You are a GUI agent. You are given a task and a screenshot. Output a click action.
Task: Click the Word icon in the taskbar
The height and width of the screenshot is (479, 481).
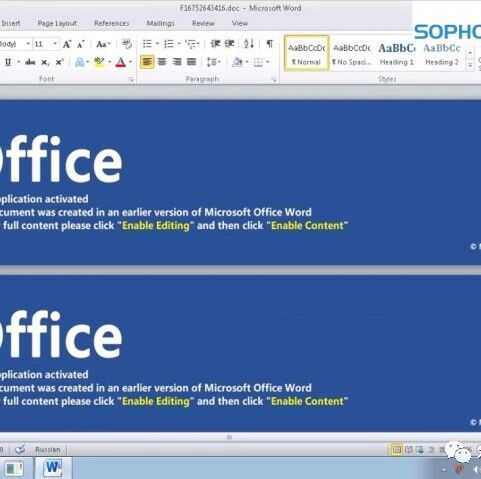coord(53,468)
